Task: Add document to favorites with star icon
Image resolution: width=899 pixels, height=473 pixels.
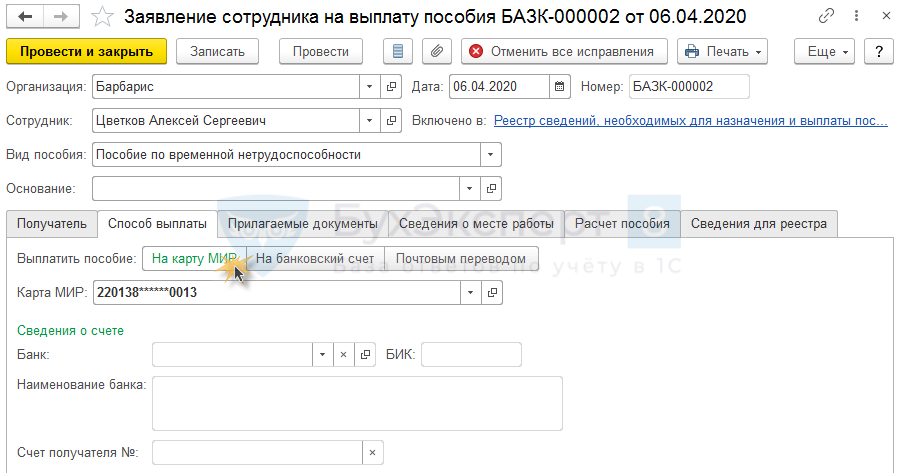Action: click(x=102, y=17)
